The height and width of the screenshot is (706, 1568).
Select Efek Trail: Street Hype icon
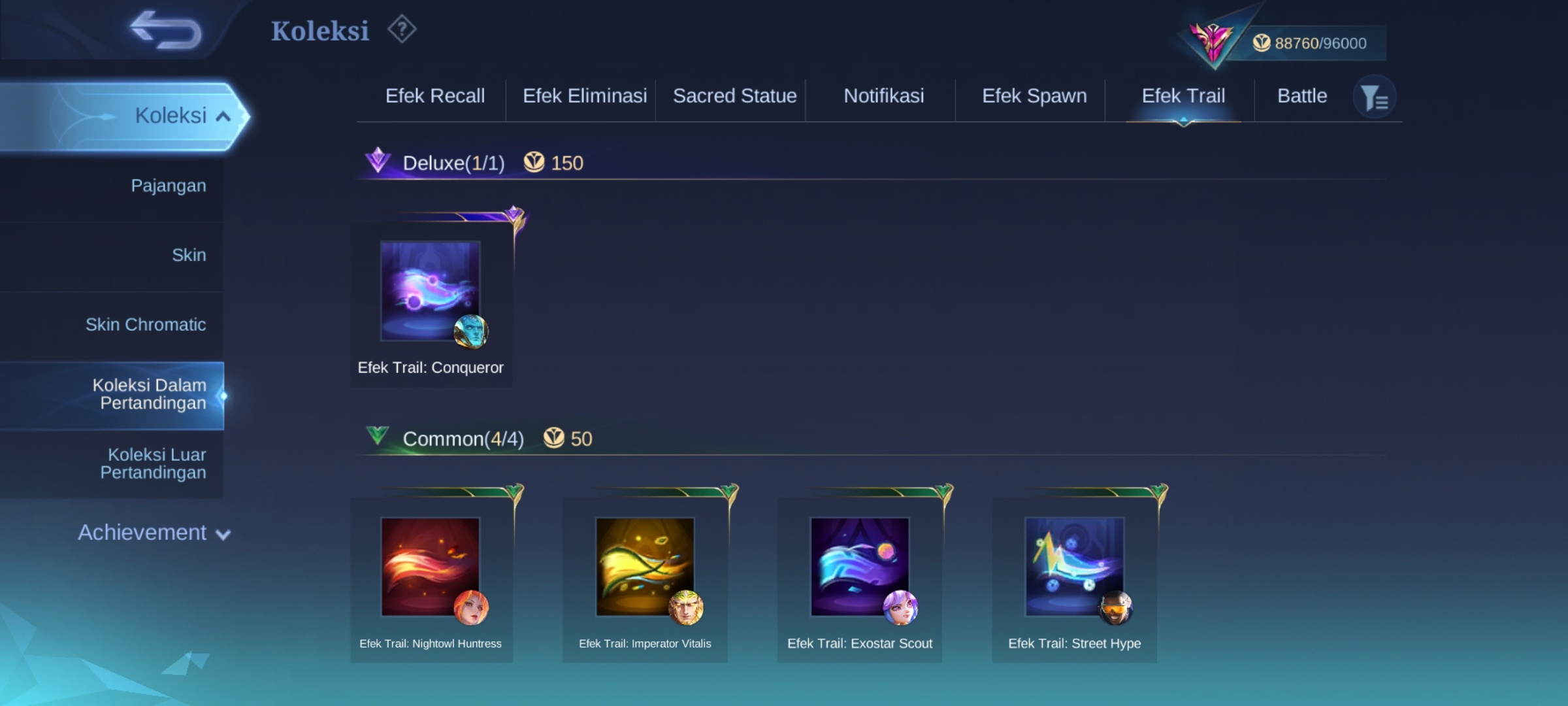(x=1075, y=567)
